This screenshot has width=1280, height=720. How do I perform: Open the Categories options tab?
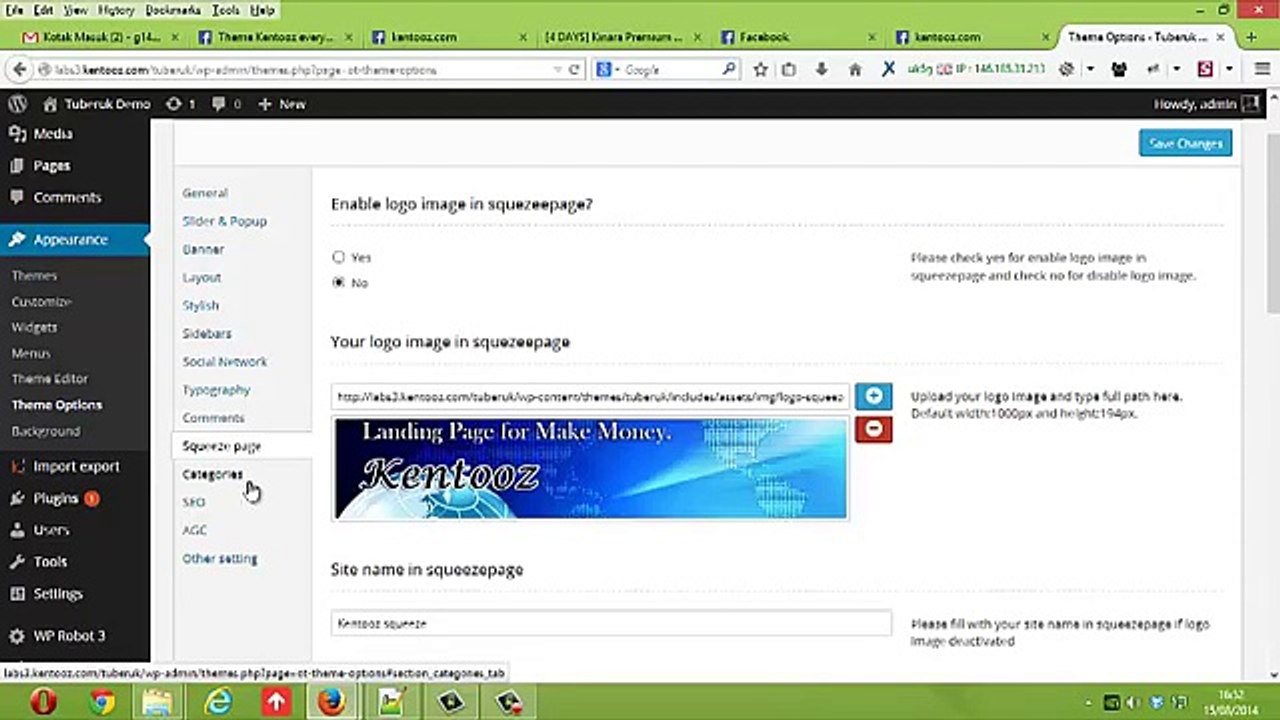[x=212, y=474]
